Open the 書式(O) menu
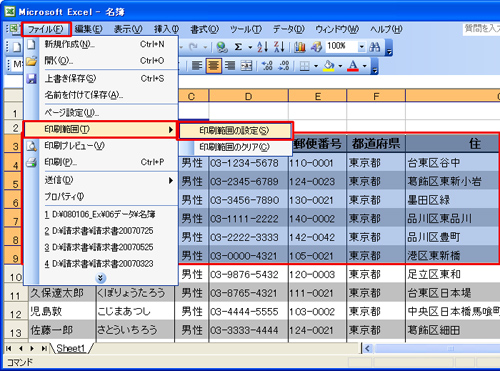This screenshot has height=371, width=500. pyautogui.click(x=204, y=29)
